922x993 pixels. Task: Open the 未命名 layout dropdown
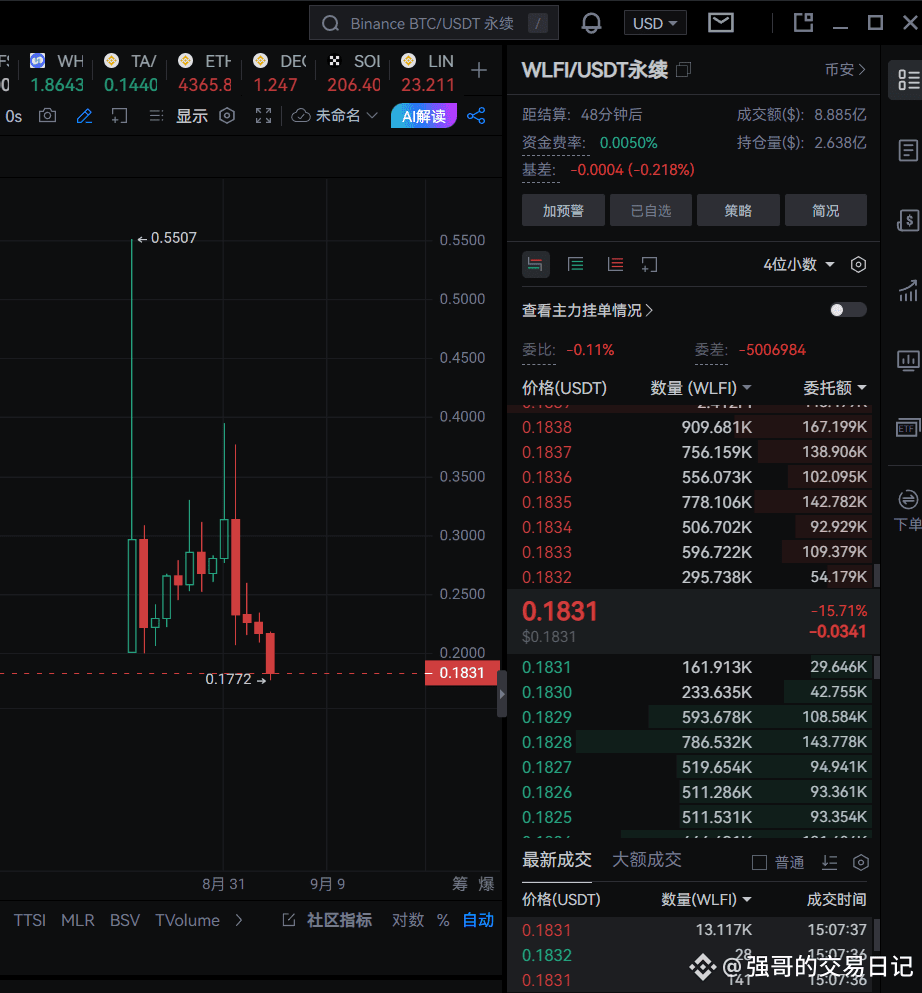coord(334,116)
